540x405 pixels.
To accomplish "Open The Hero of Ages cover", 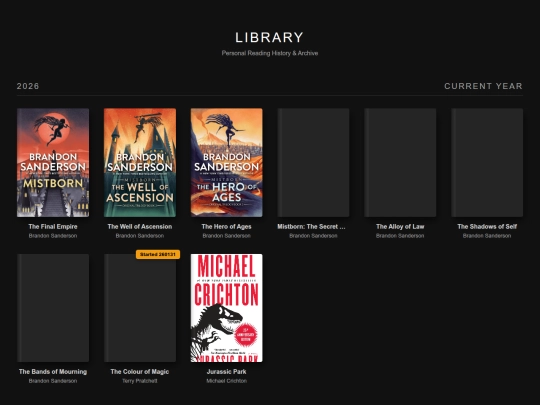I will 227,163.
